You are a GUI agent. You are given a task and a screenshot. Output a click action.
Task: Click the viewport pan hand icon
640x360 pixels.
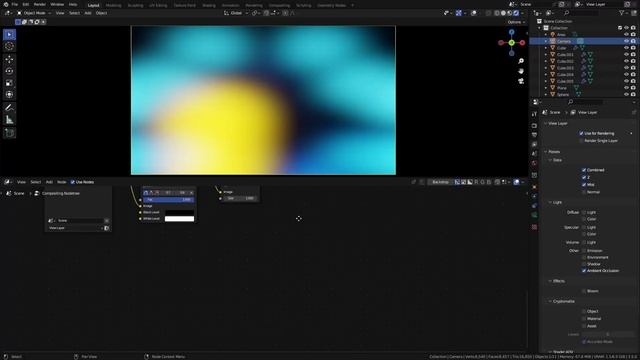click(x=521, y=71)
